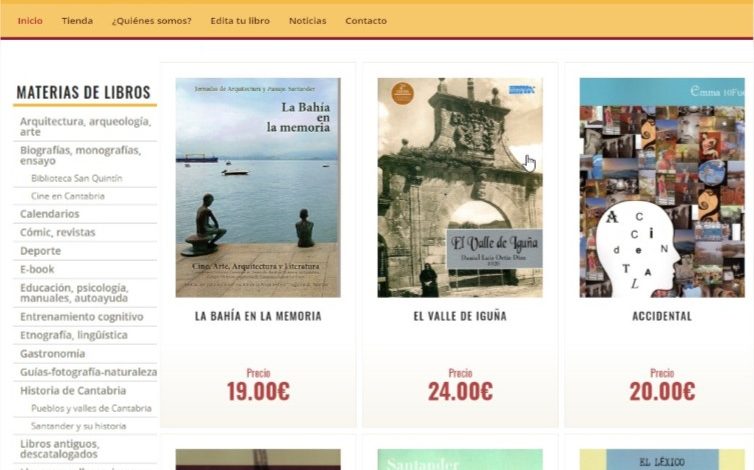Open El Valle de Iguña book cover
The width and height of the screenshot is (754, 470).
click(x=460, y=188)
